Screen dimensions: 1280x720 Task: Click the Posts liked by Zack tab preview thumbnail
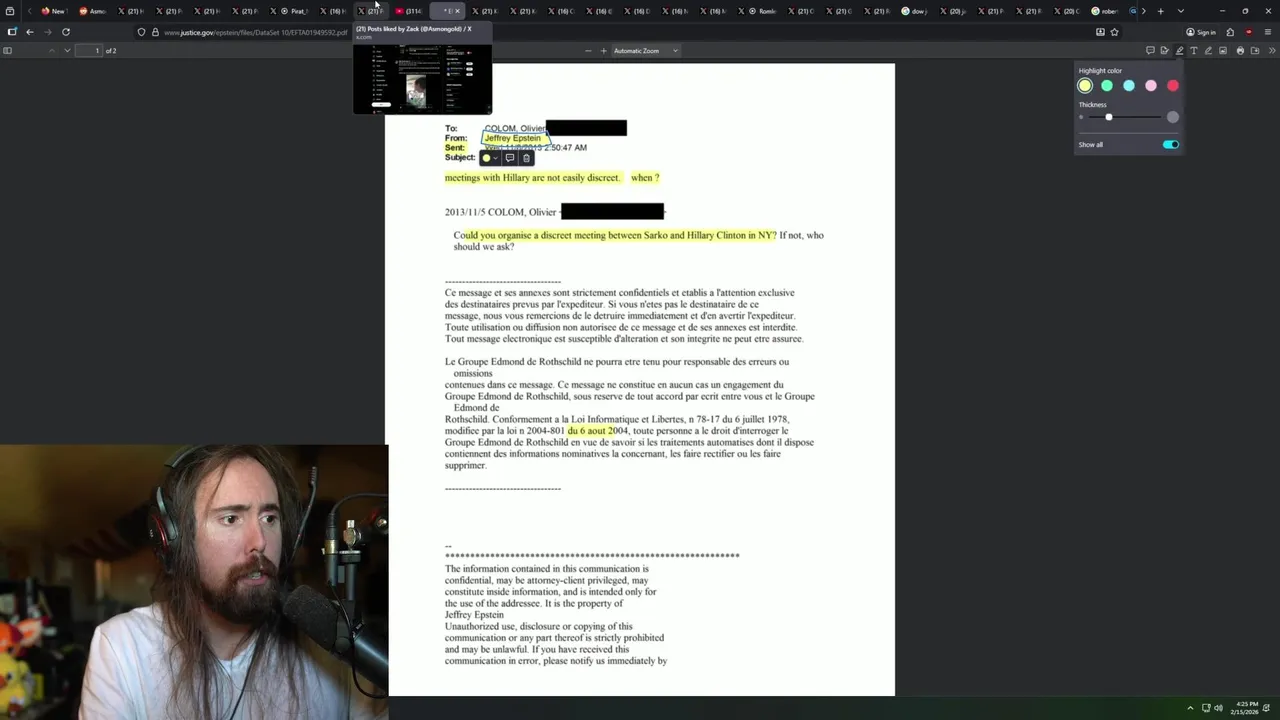pyautogui.click(x=422, y=78)
